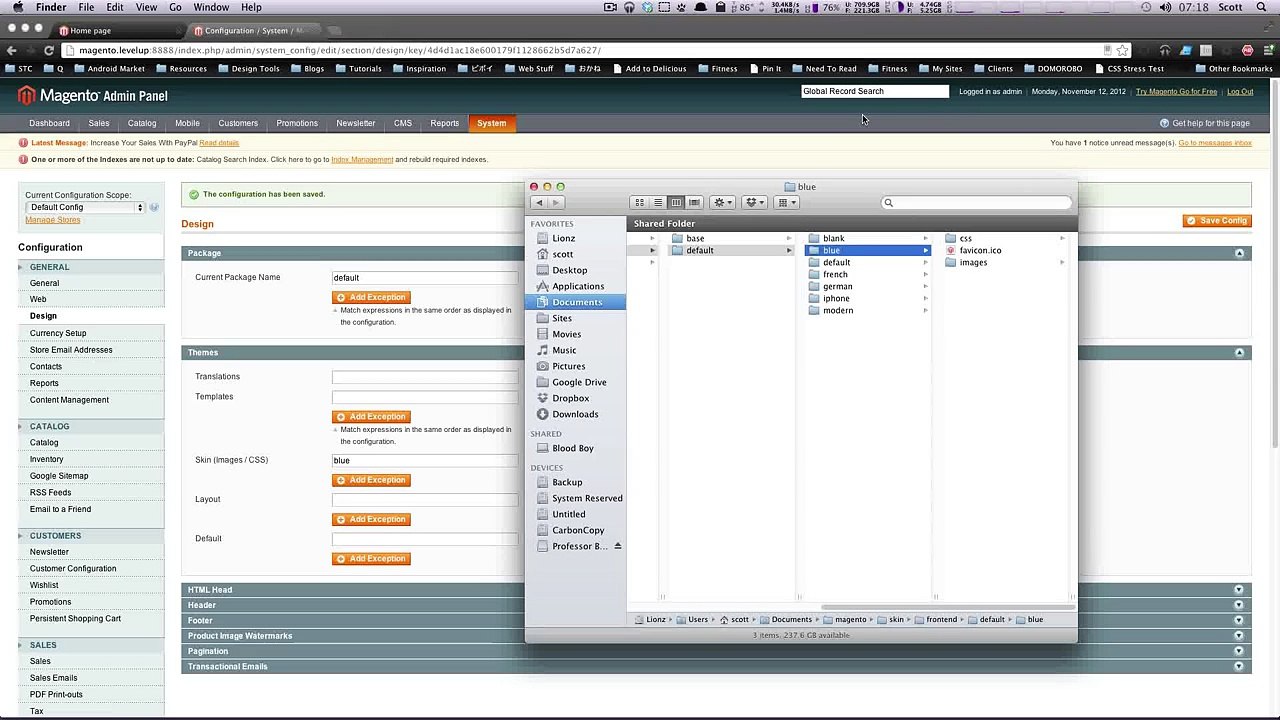The height and width of the screenshot is (720, 1280).
Task: Reload the browser page
Action: 48,50
